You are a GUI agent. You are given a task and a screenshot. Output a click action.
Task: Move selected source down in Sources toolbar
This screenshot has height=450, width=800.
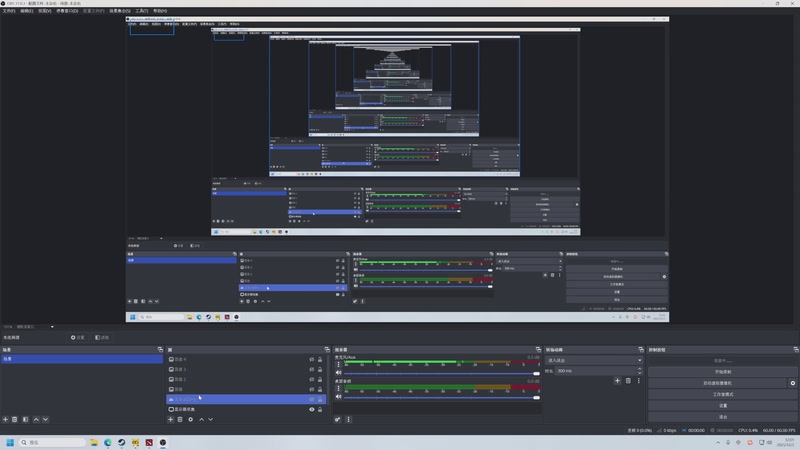[x=211, y=419]
